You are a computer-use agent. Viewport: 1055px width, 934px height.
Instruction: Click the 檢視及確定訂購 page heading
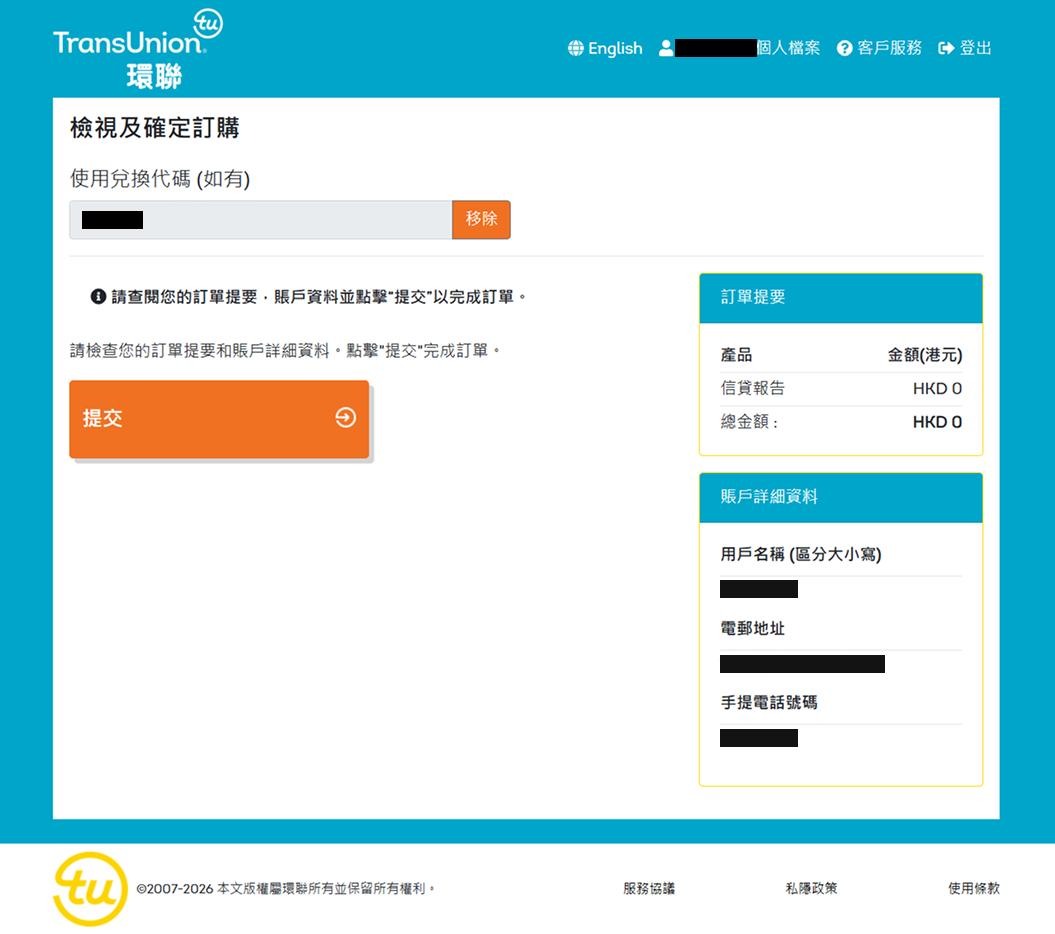(x=155, y=128)
